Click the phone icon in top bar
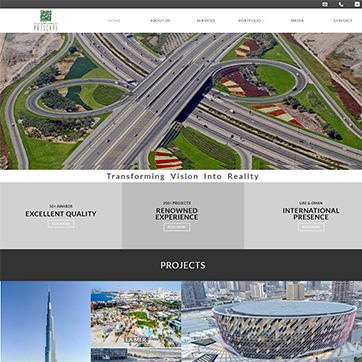Image resolution: width=362 pixels, height=362 pixels. coord(341,4)
